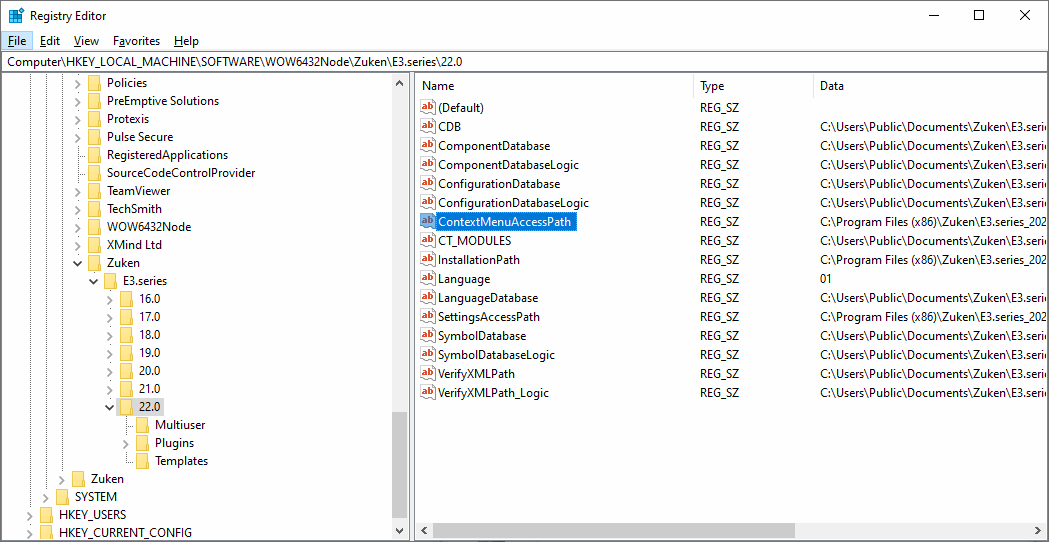Expand the Plugins key

(x=126, y=443)
